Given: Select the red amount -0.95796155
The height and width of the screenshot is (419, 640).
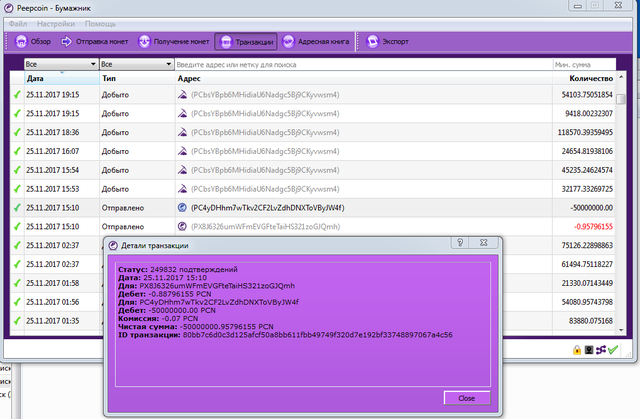Looking at the screenshot, I should click(x=593, y=226).
